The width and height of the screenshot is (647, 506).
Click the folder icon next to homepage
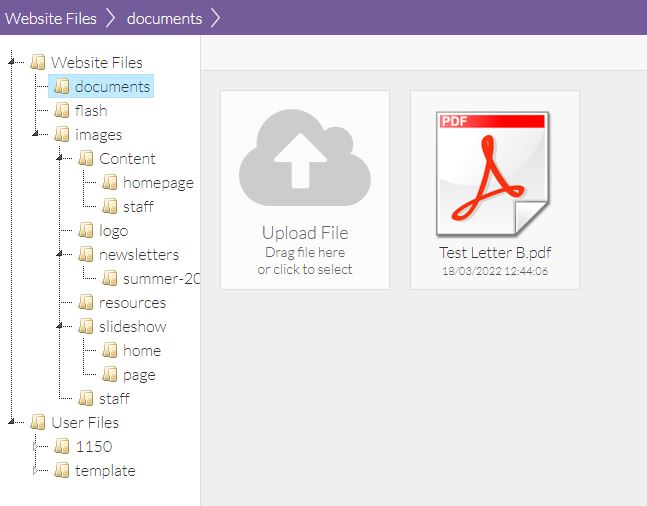click(110, 183)
